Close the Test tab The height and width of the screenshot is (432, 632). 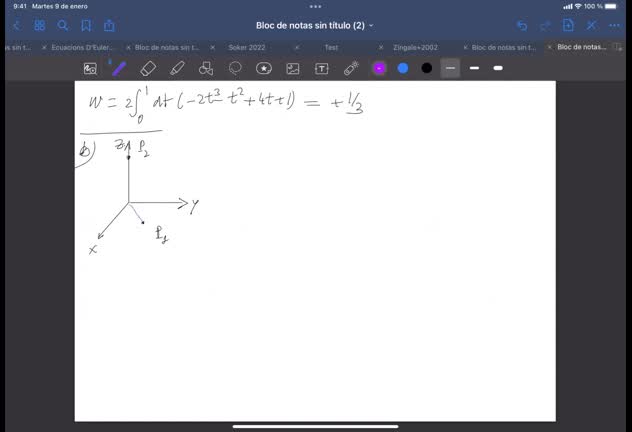click(x=297, y=48)
